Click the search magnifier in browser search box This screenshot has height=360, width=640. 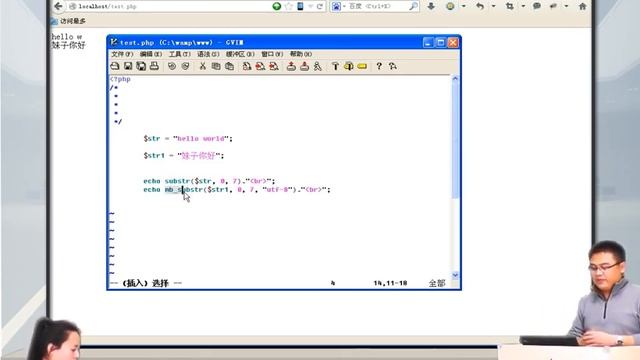[x=413, y=6]
